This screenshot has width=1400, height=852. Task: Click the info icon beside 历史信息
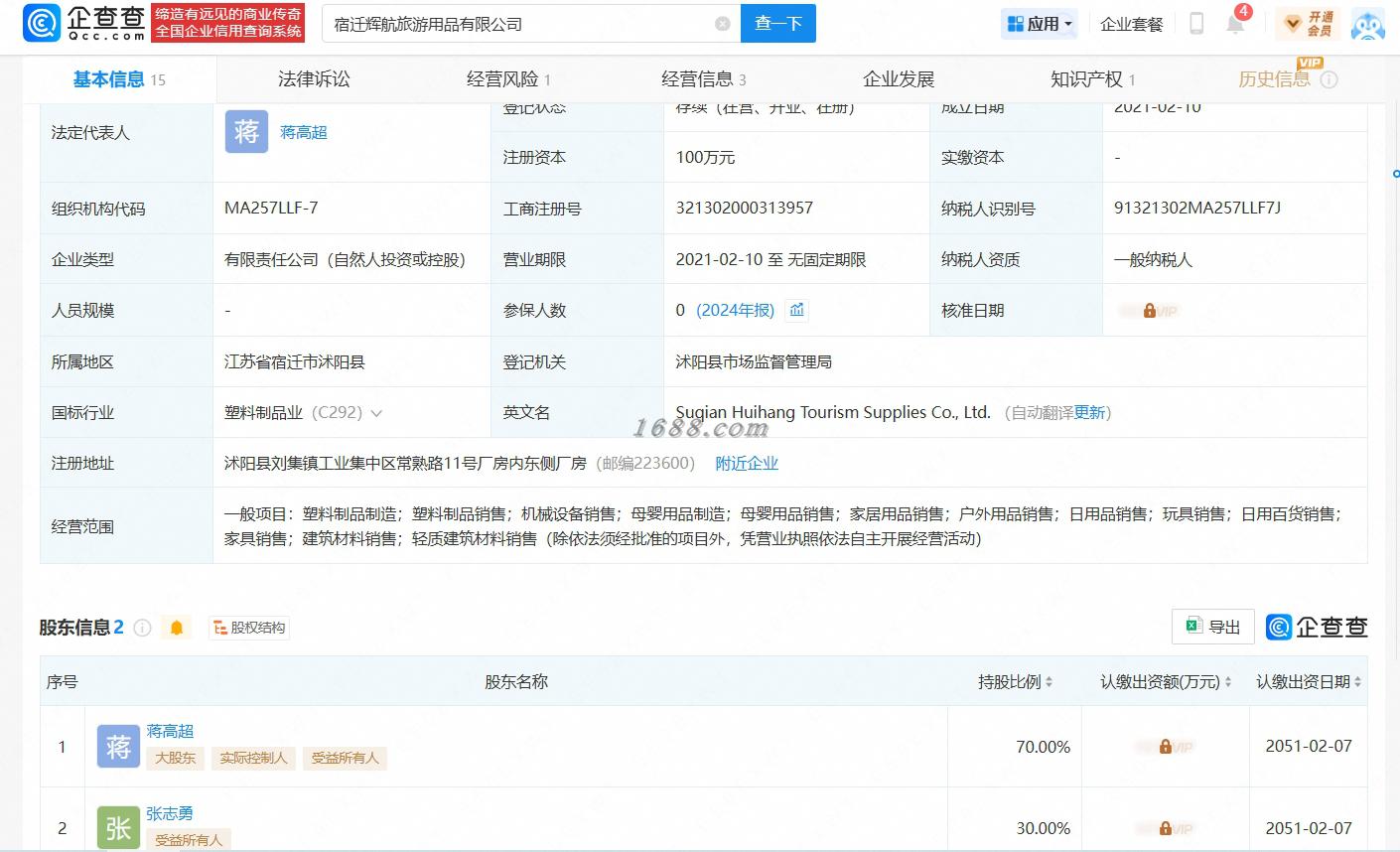(x=1330, y=79)
